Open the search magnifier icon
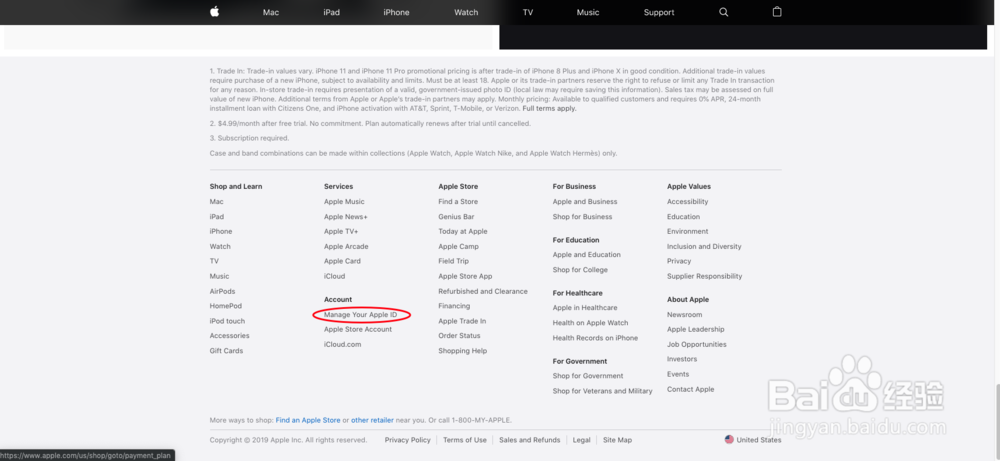The width and height of the screenshot is (1000, 461). coord(723,12)
